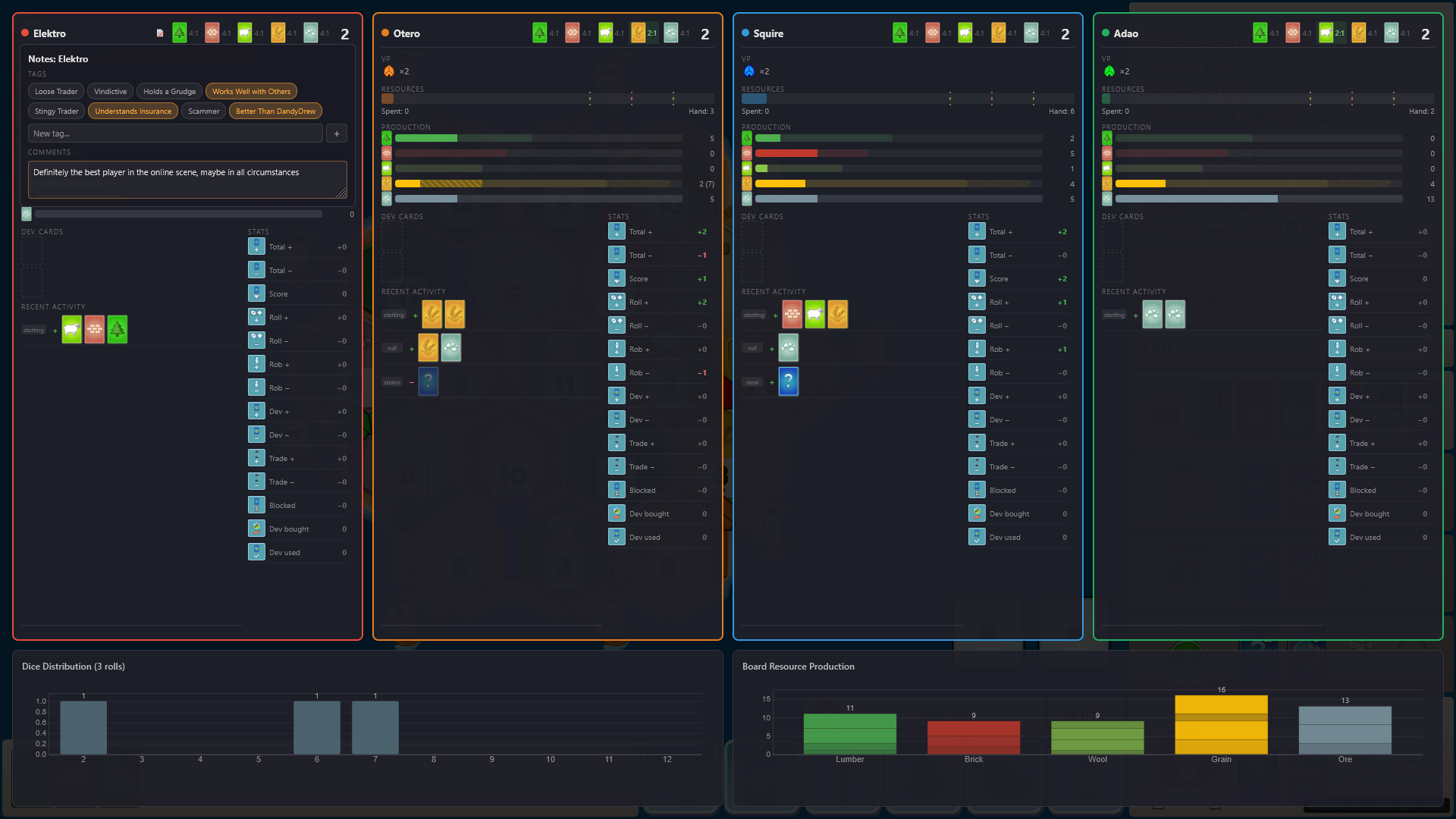Click the Grain bar in Board Resource Production
Image resolution: width=1456 pixels, height=819 pixels.
pos(1221,725)
